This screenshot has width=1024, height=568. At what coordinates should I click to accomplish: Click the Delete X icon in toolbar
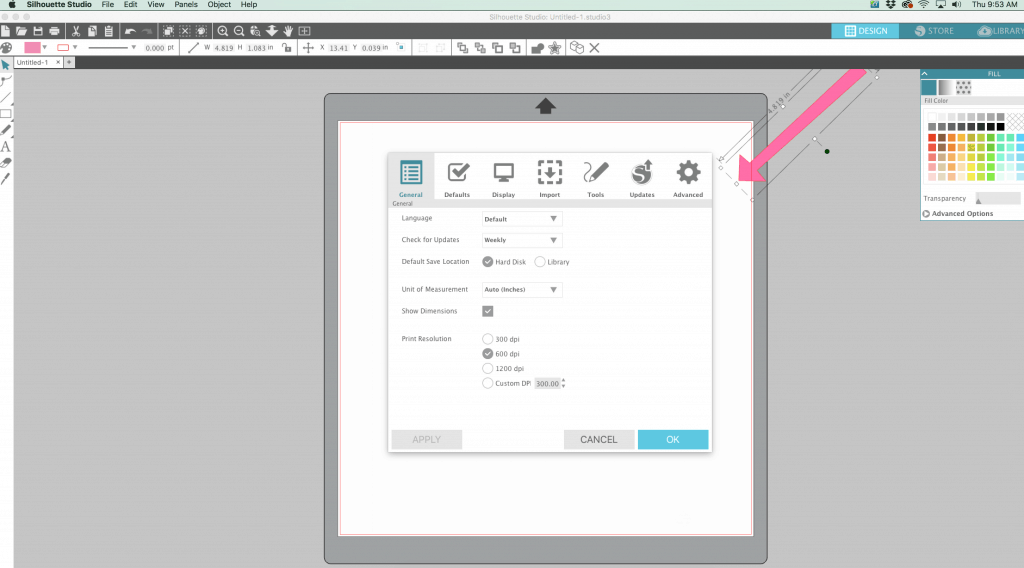[594, 48]
